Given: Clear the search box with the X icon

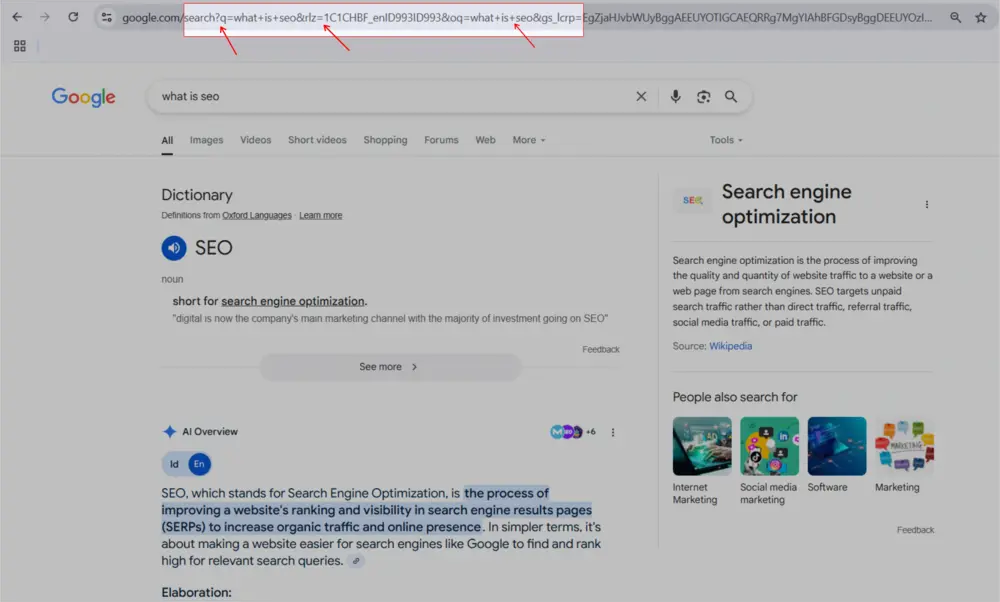Looking at the screenshot, I should pos(641,96).
